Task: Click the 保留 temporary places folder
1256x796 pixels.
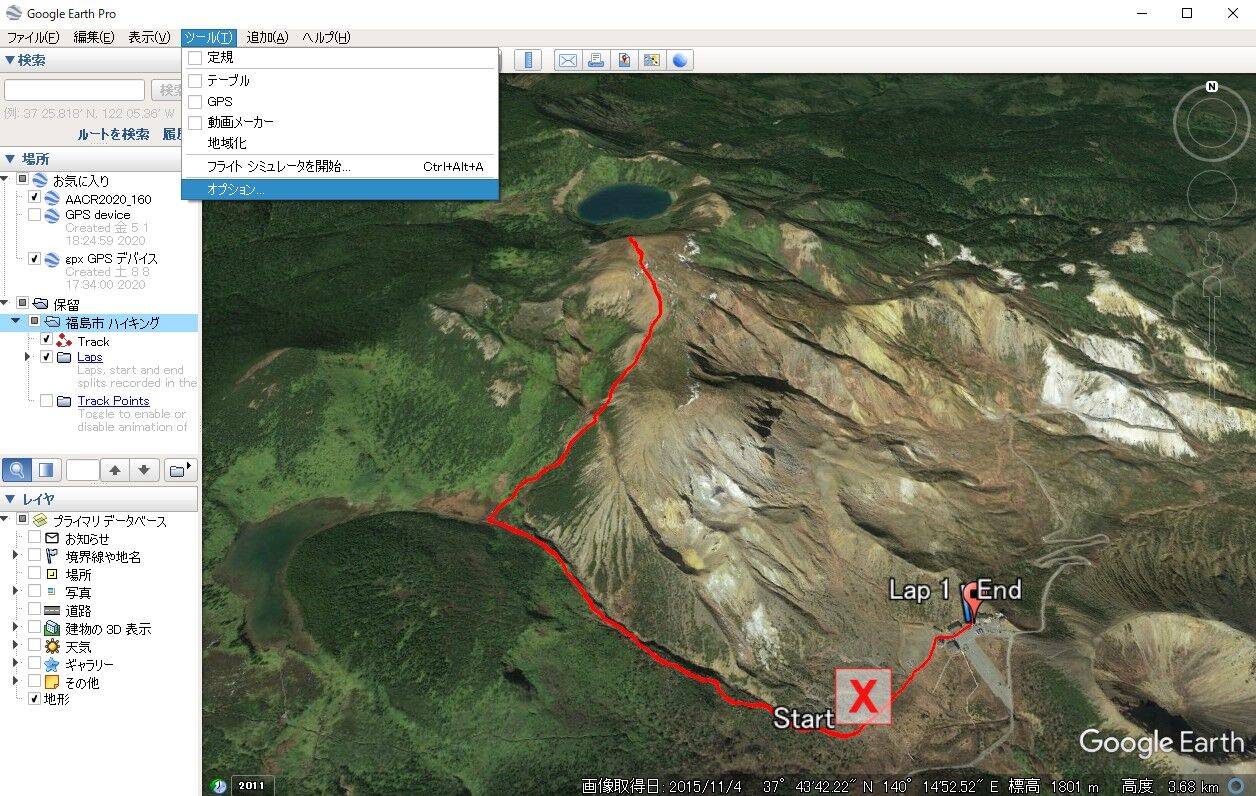Action: (x=66, y=304)
